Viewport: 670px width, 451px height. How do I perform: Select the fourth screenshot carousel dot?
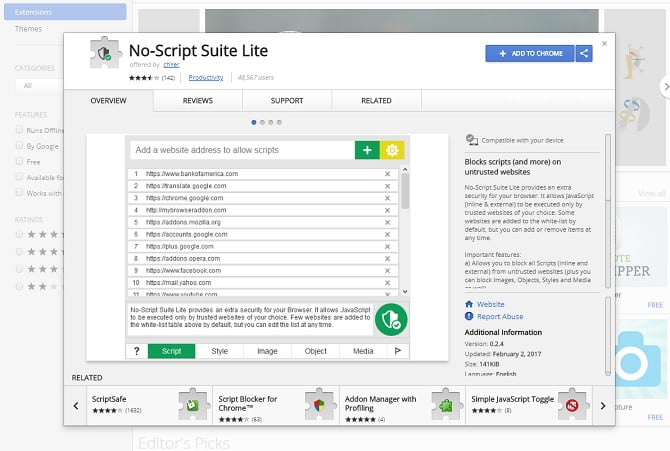click(279, 122)
